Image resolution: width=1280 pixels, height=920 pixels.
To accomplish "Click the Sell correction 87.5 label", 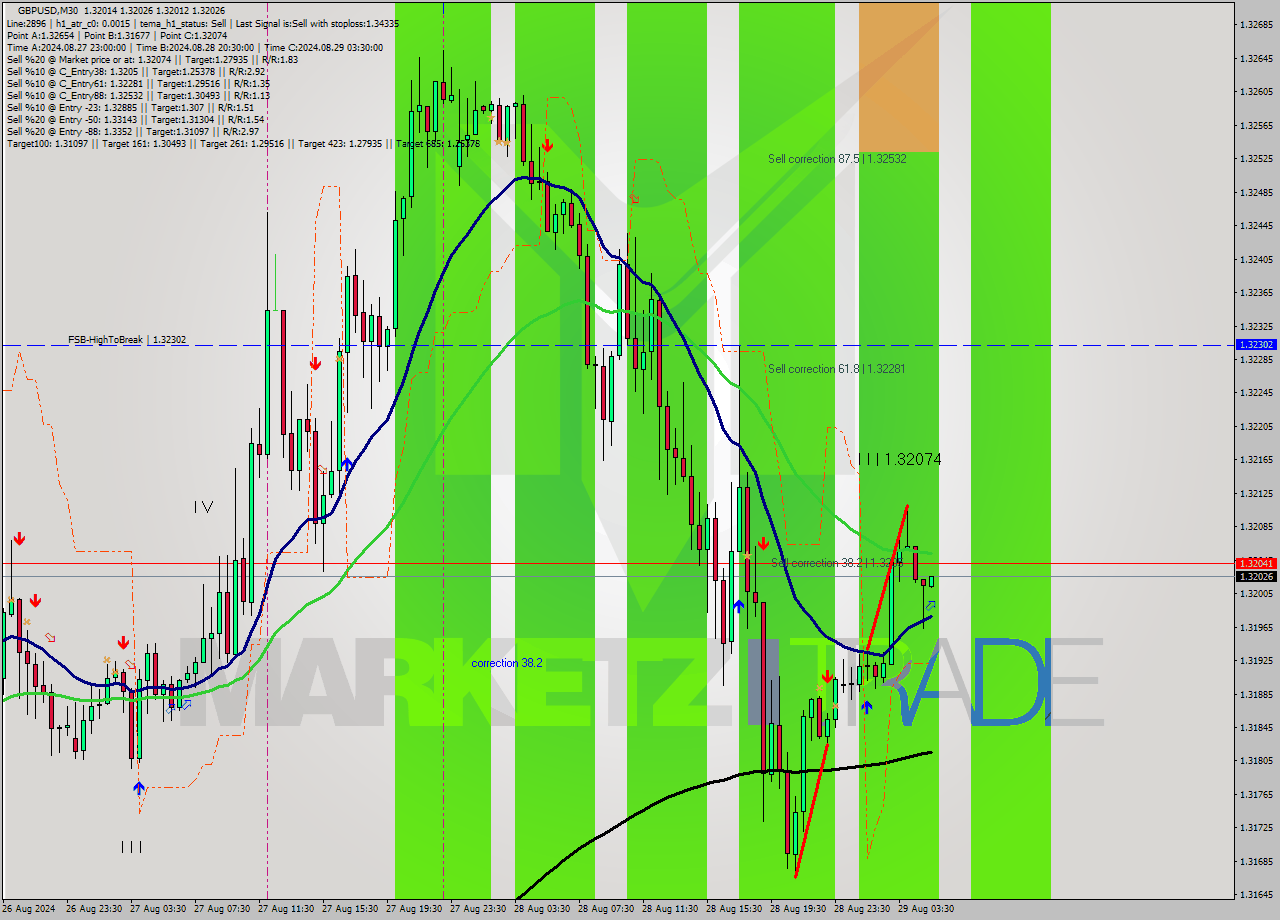I will tap(837, 159).
